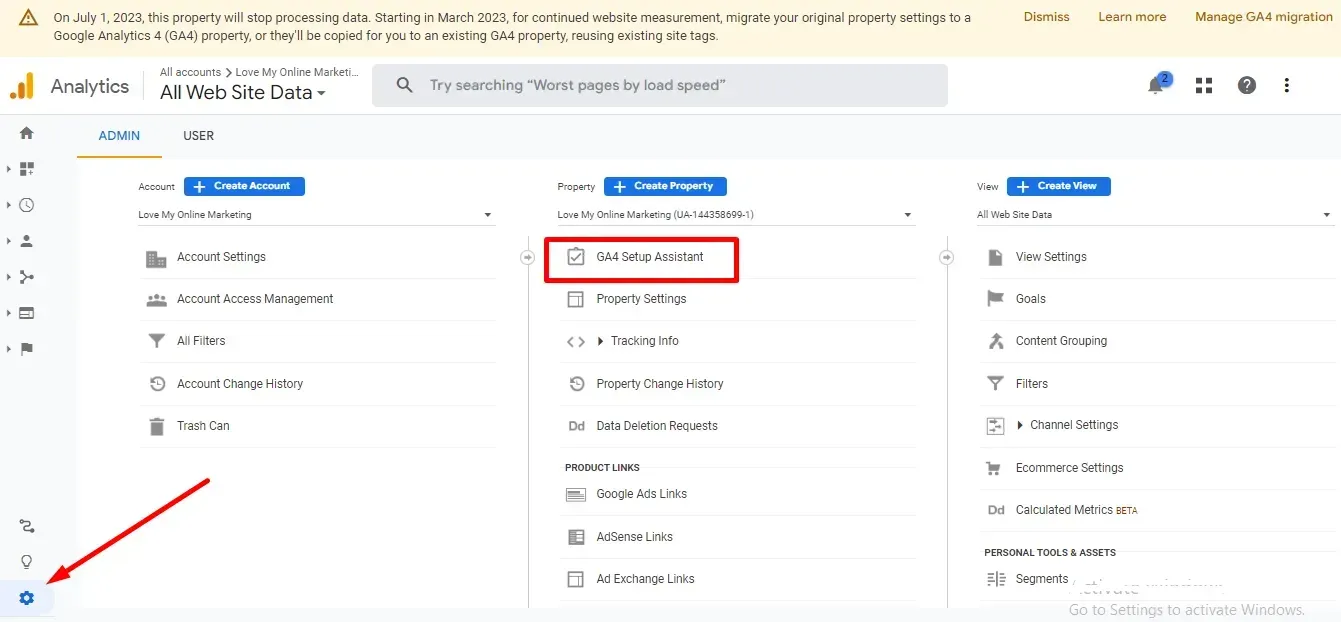The width and height of the screenshot is (1341, 622).
Task: Open the Admin gear icon
Action: click(x=27, y=598)
